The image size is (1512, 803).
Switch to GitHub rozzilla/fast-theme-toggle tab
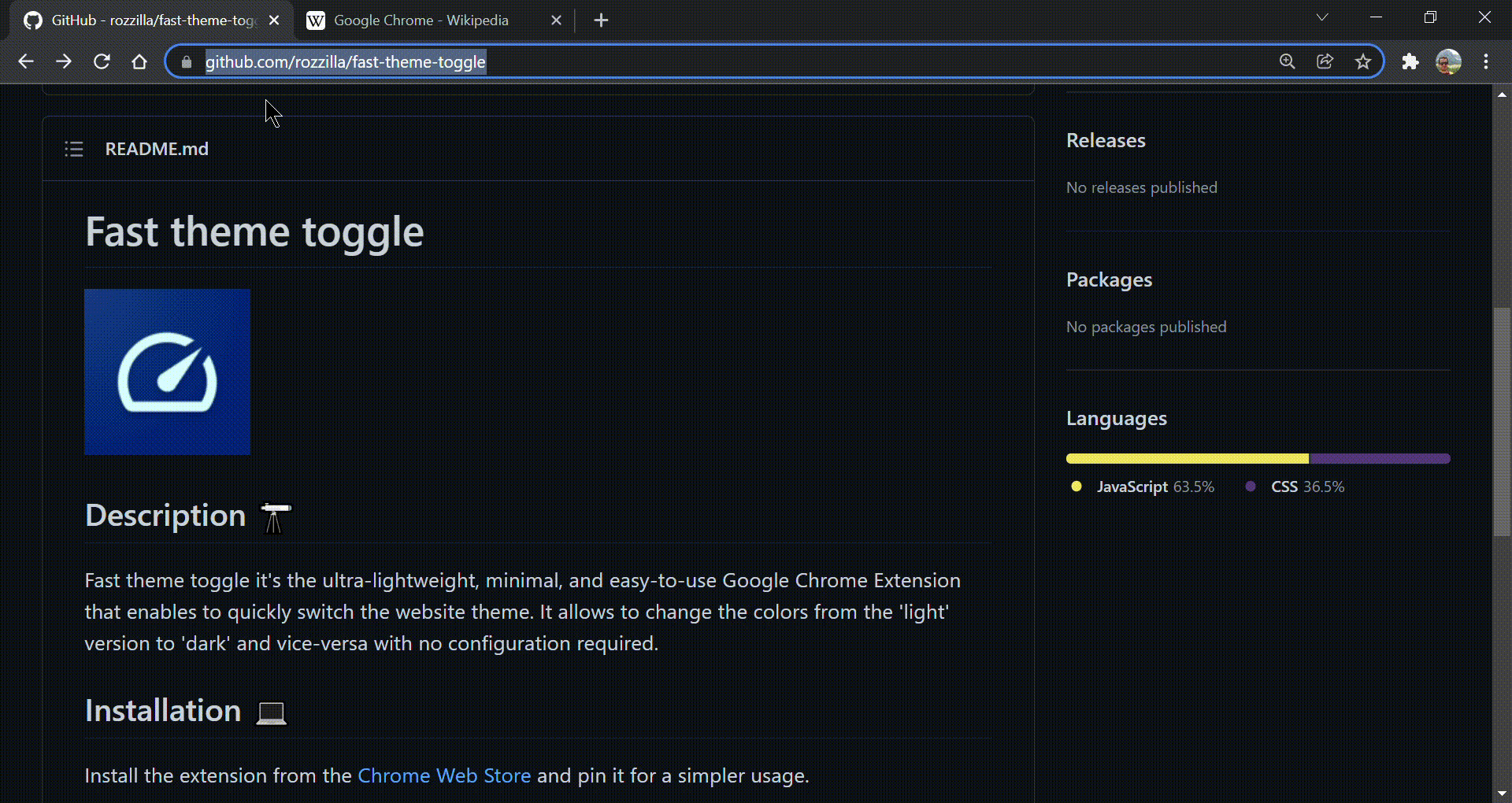click(x=152, y=20)
